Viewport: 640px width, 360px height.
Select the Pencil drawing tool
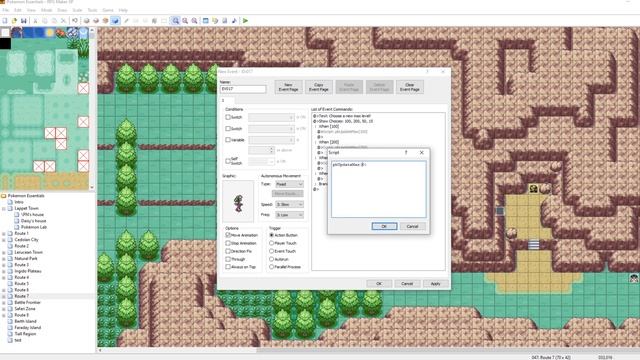[x=127, y=20]
